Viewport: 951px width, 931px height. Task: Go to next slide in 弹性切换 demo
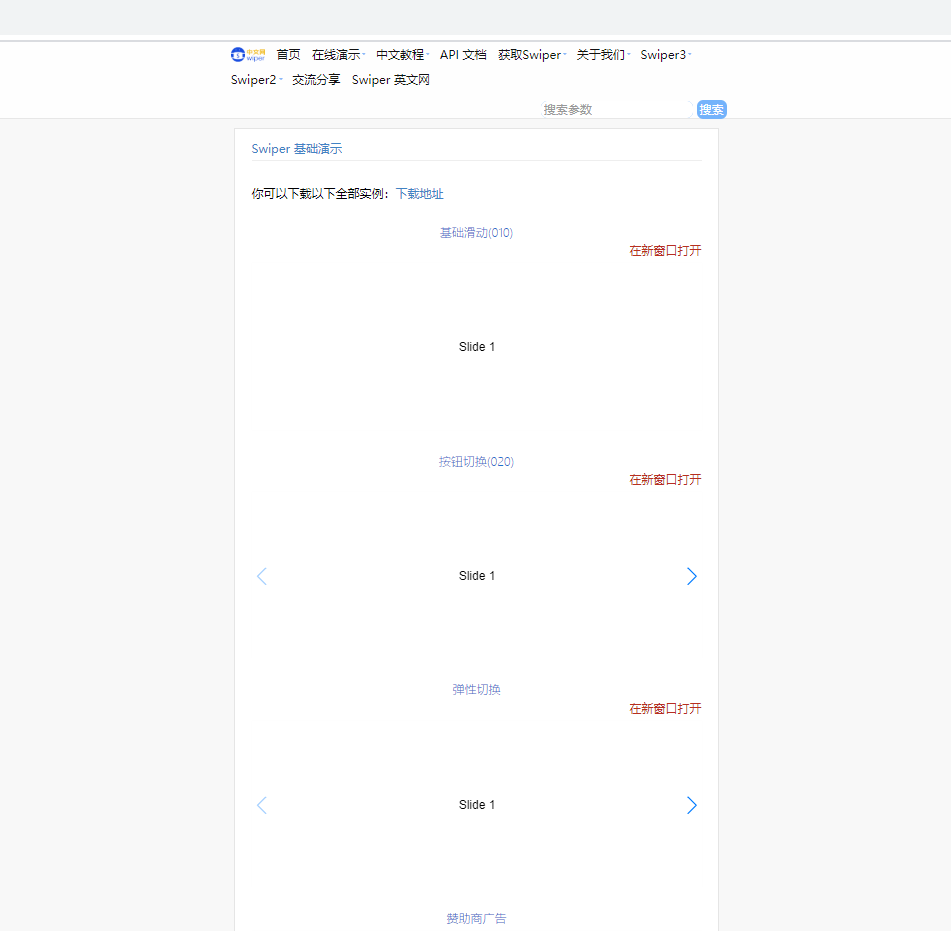click(691, 805)
